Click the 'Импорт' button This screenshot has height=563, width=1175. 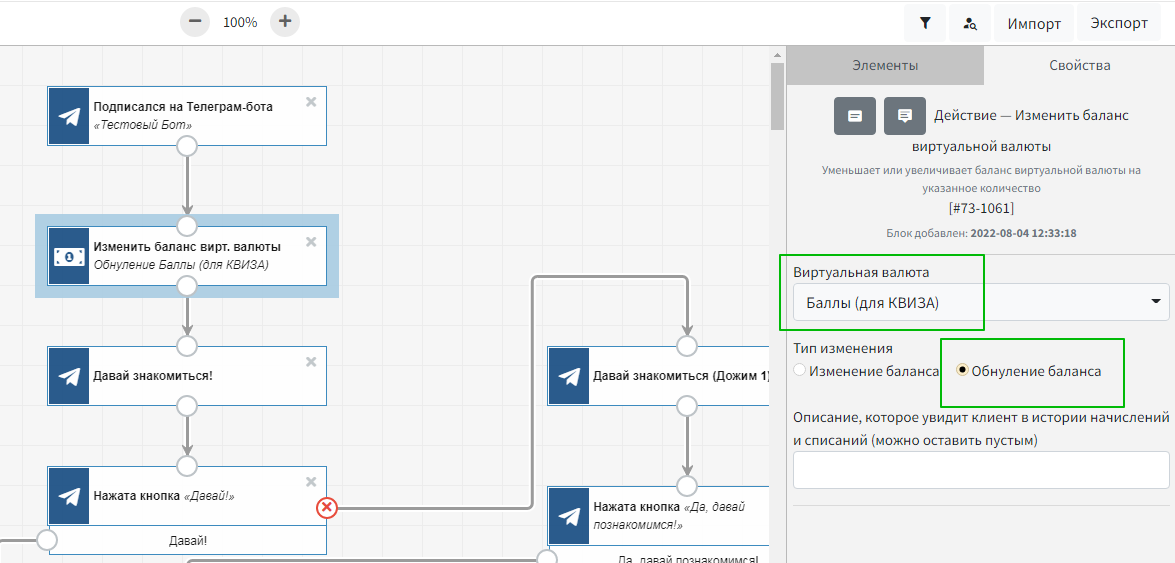coord(1033,23)
